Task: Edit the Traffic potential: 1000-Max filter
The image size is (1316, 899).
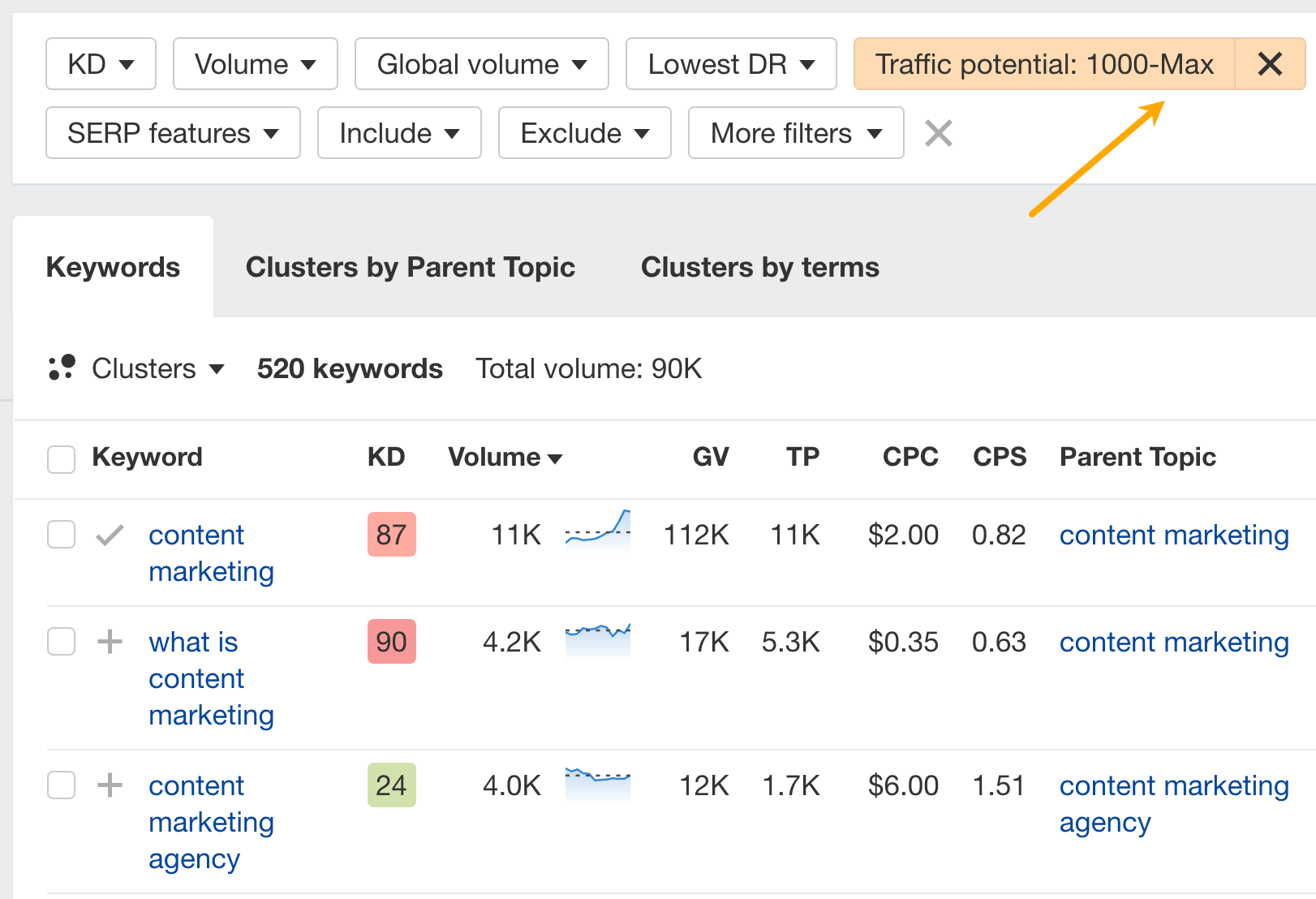Action: pyautogui.click(x=1044, y=63)
